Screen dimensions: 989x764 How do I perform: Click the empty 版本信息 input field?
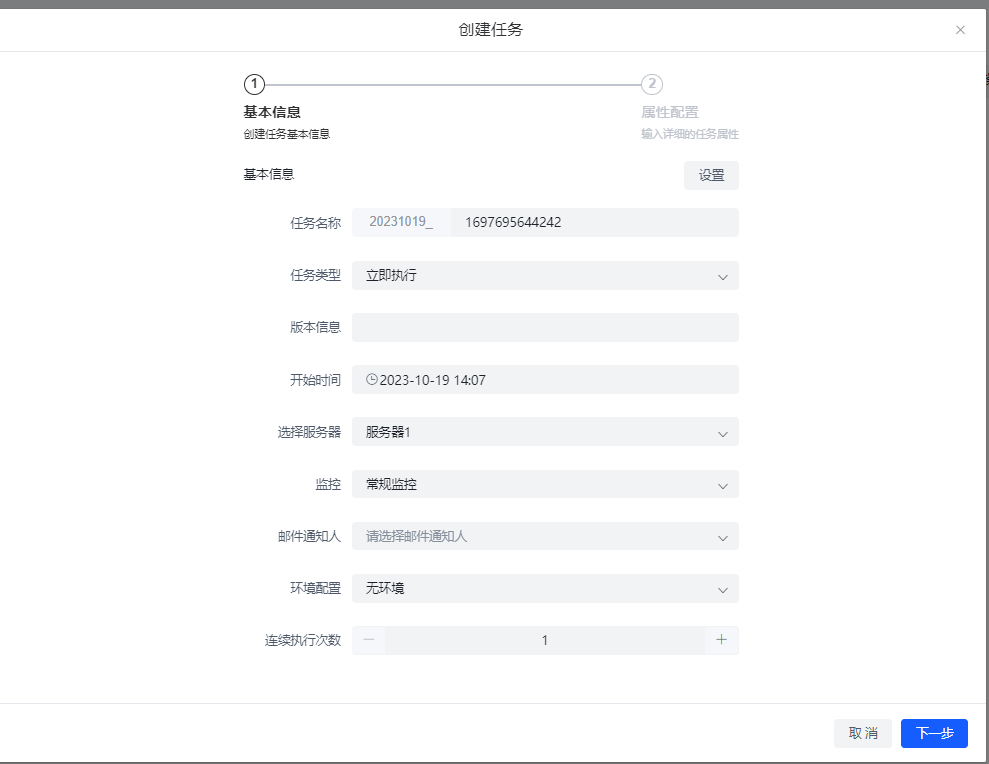pos(545,328)
